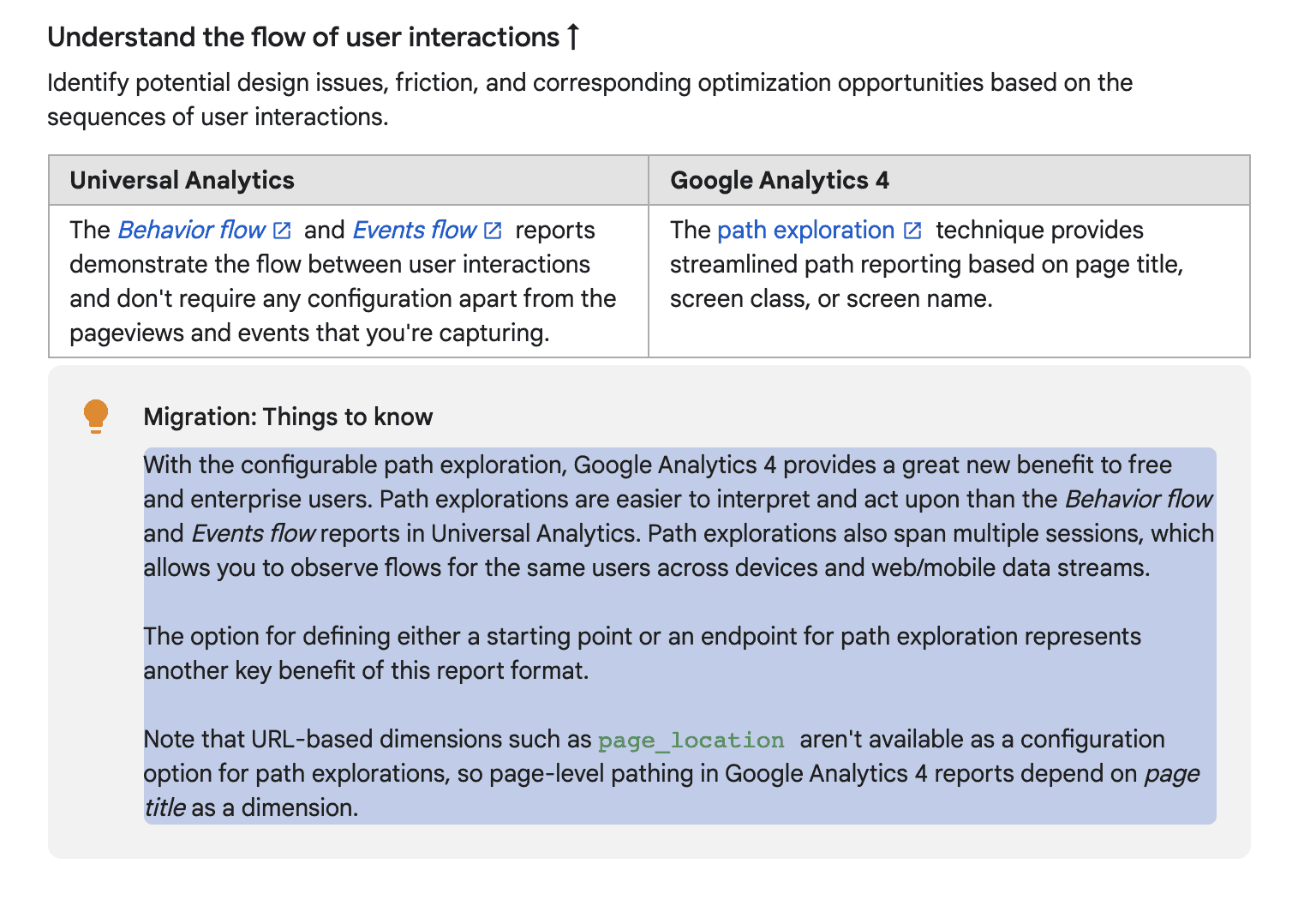Click the page_location code term
Image resolution: width=1316 pixels, height=900 pixels.
691,740
